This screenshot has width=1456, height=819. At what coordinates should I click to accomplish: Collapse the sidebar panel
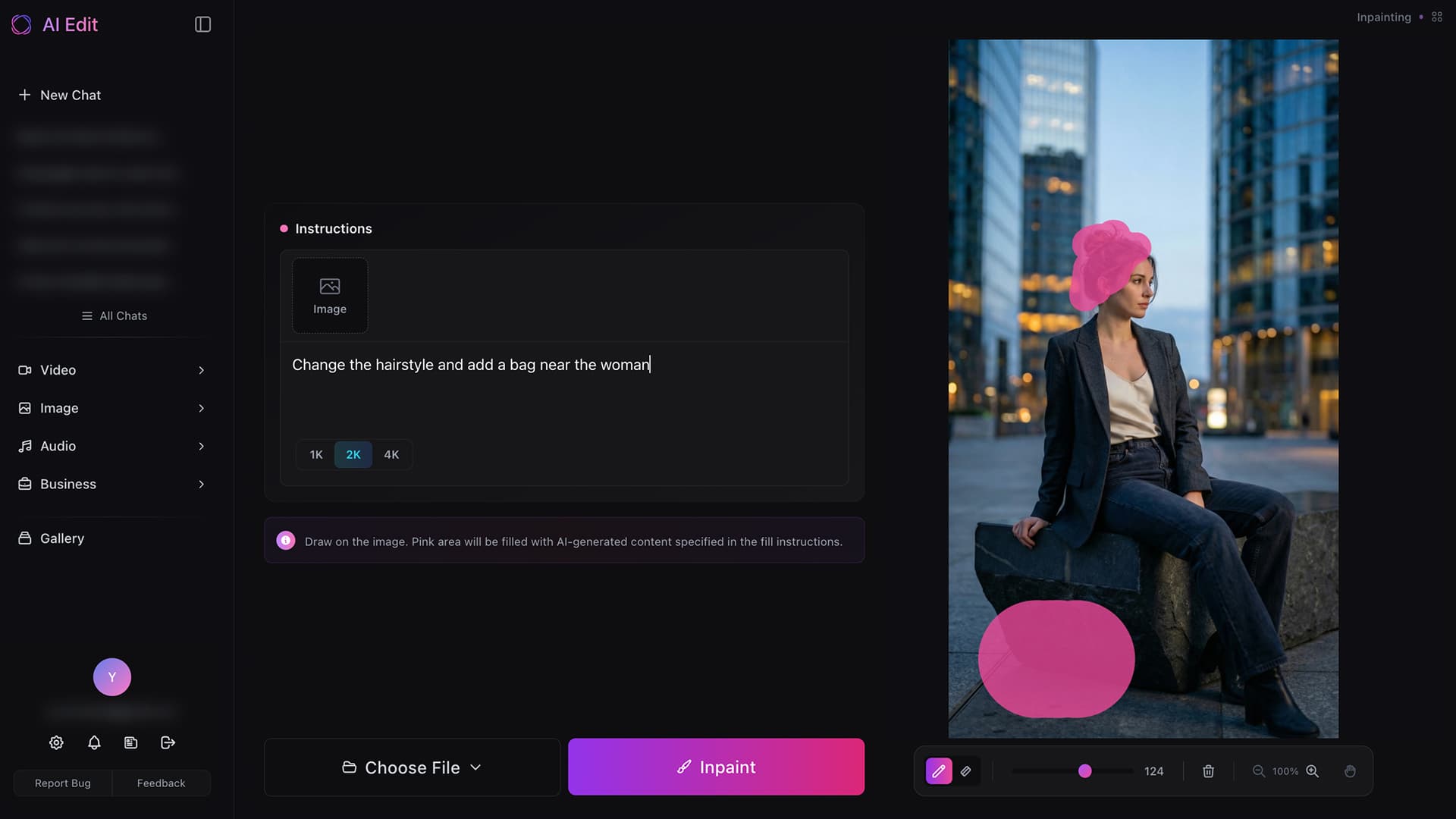click(x=202, y=24)
